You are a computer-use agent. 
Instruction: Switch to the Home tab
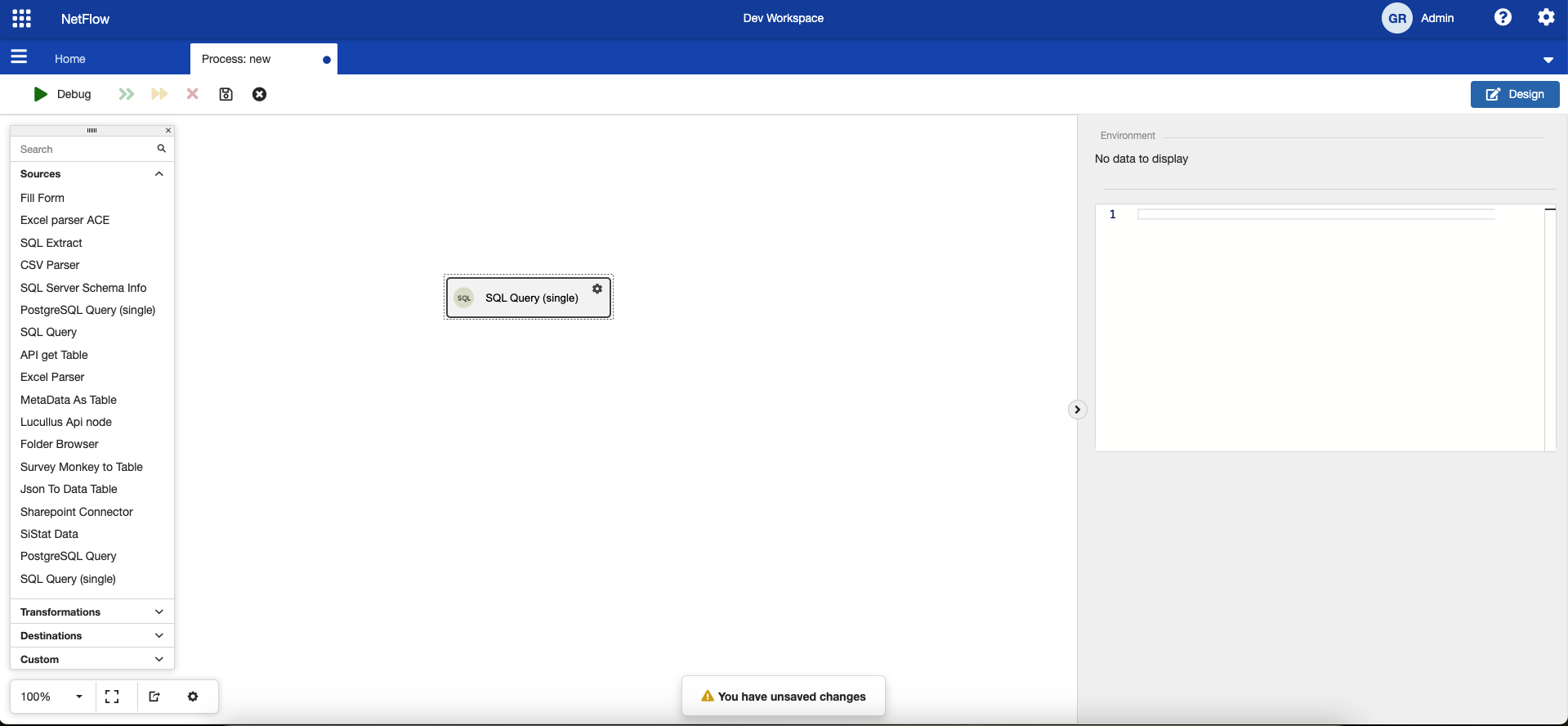[x=70, y=59]
